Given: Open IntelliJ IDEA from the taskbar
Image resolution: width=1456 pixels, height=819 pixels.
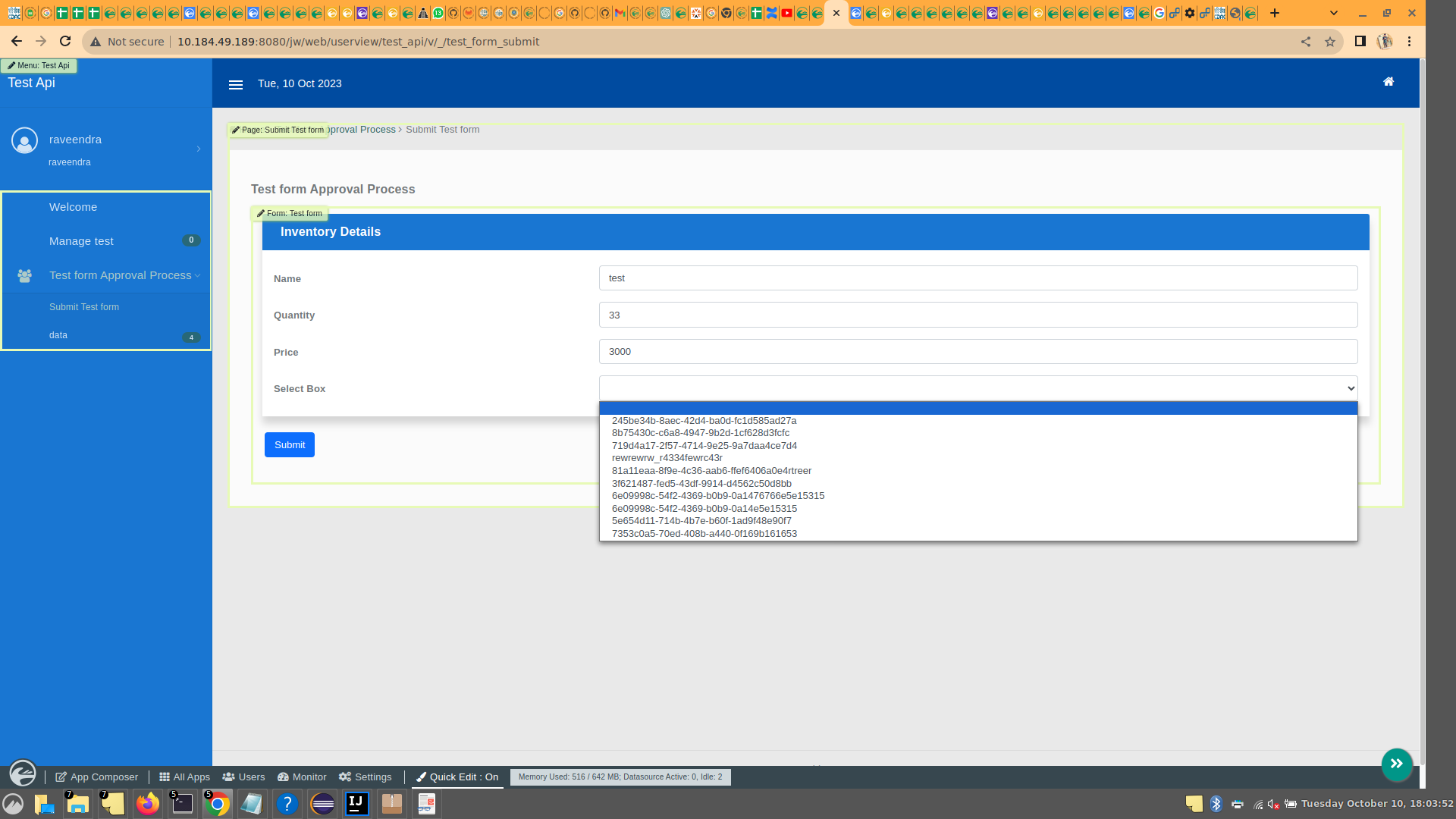Looking at the screenshot, I should (x=357, y=804).
